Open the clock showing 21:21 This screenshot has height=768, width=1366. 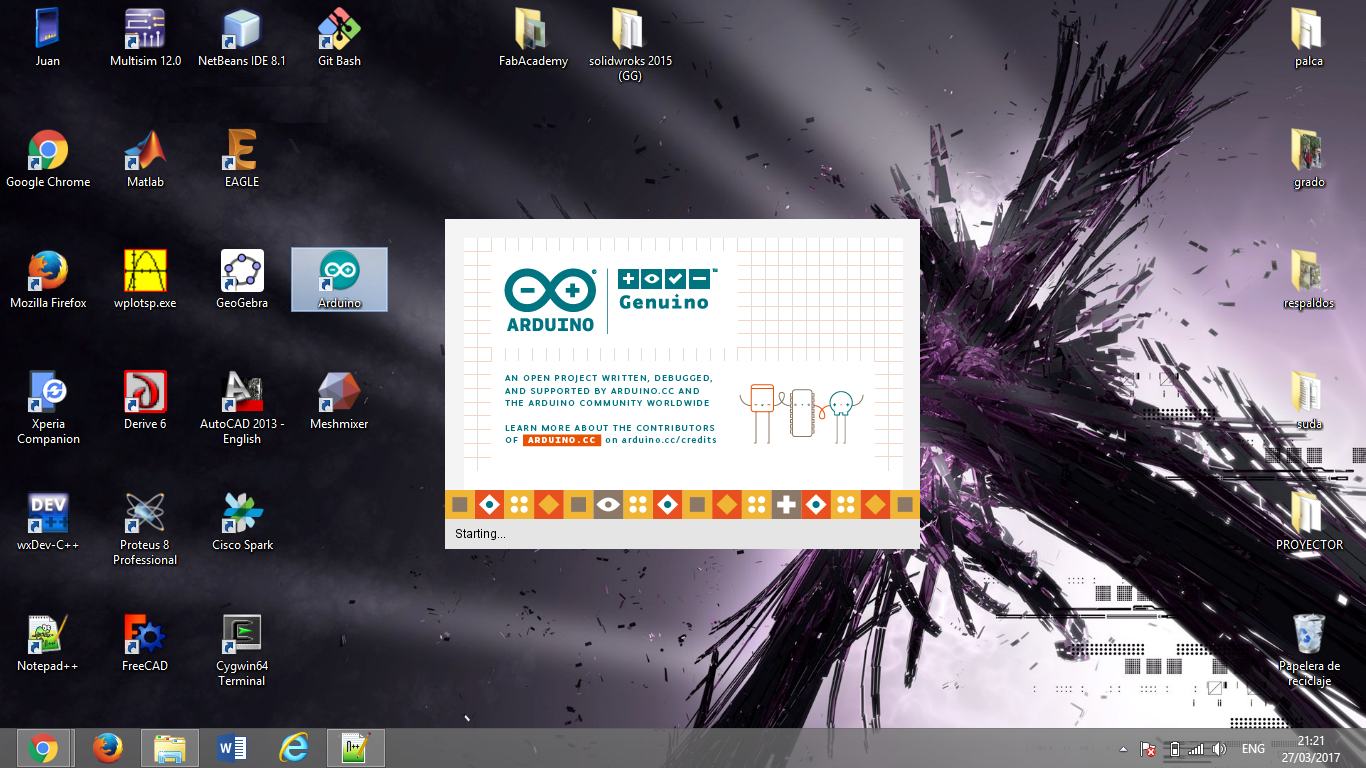click(1311, 749)
